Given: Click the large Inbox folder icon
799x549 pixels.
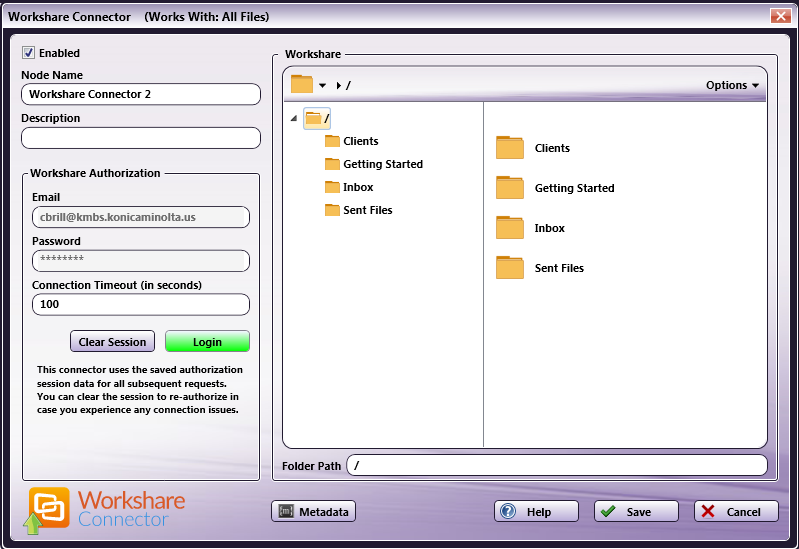Looking at the screenshot, I should pos(510,228).
